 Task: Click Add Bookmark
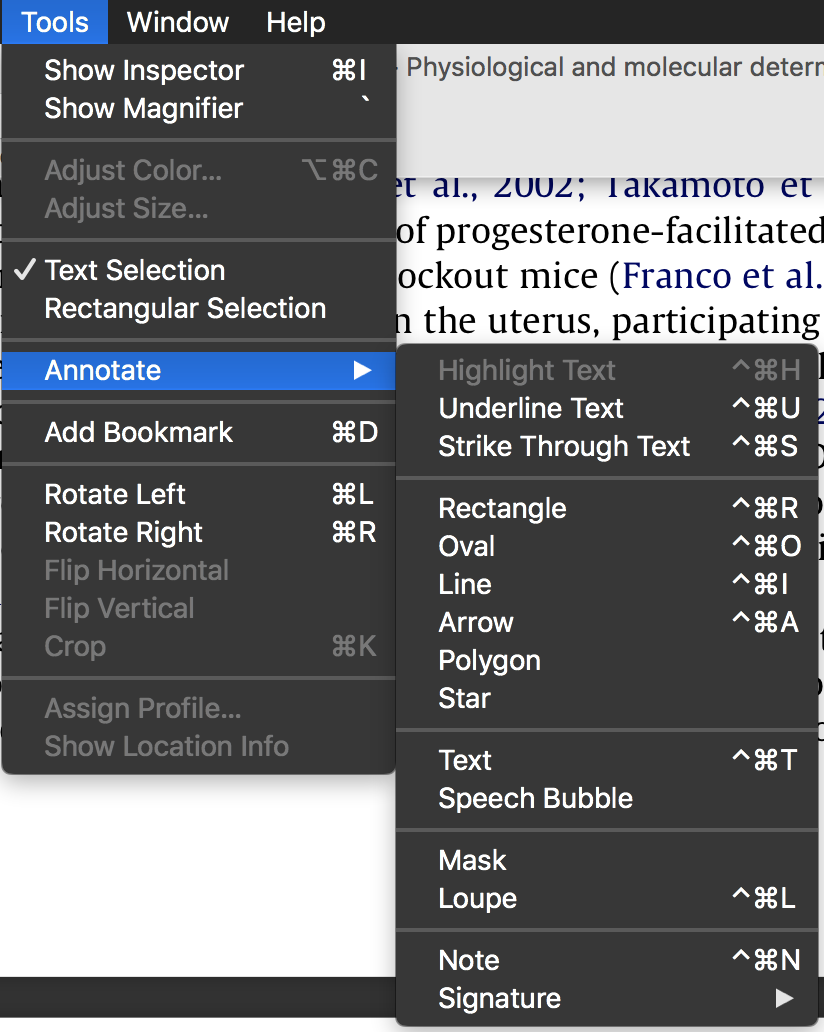139,432
